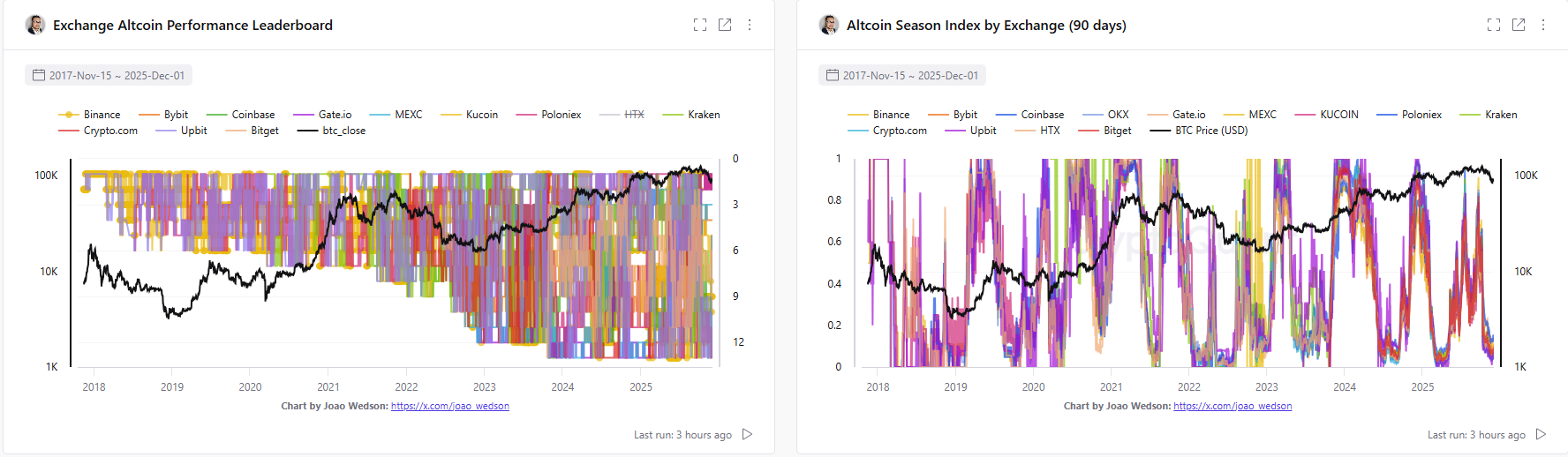Screen dimensions: 1568x457
Task: Open x.com/joao_wedson link under Season Index chart
Action: [1233, 406]
